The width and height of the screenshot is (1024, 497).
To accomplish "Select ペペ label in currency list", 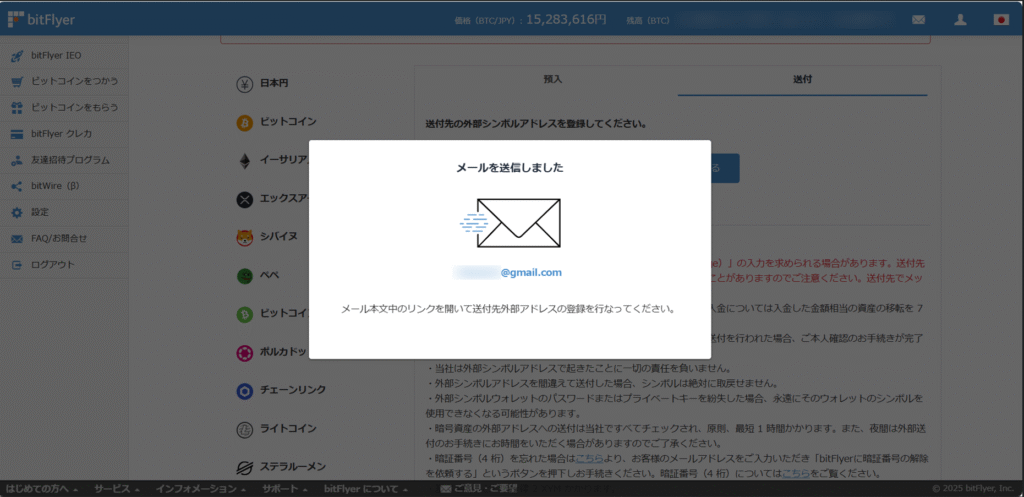I will tap(270, 275).
